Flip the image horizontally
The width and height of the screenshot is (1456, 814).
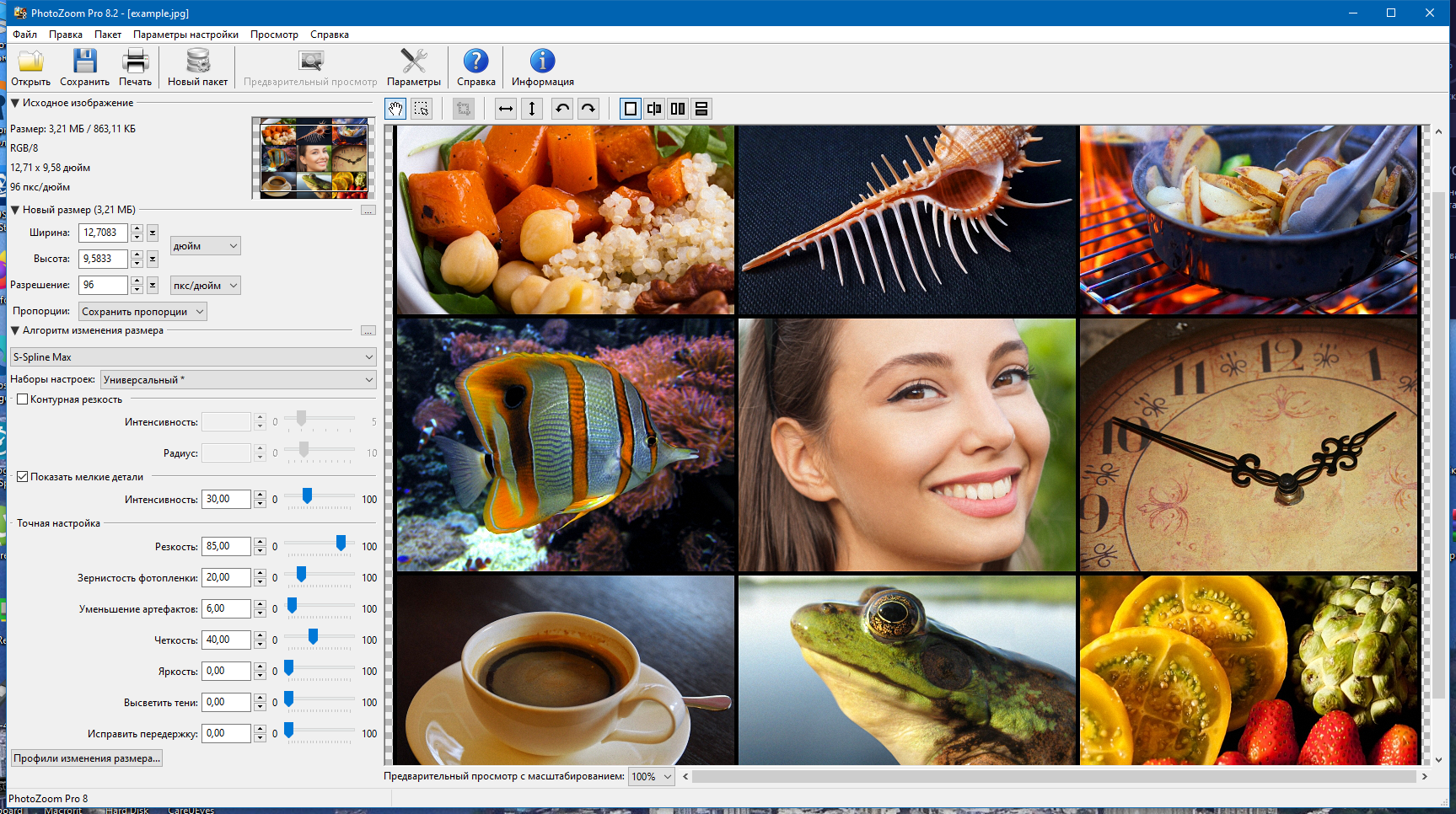tap(506, 109)
